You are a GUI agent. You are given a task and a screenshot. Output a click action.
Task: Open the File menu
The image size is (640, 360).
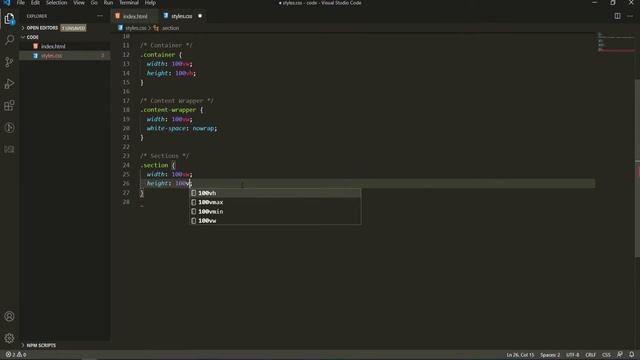click(x=20, y=3)
